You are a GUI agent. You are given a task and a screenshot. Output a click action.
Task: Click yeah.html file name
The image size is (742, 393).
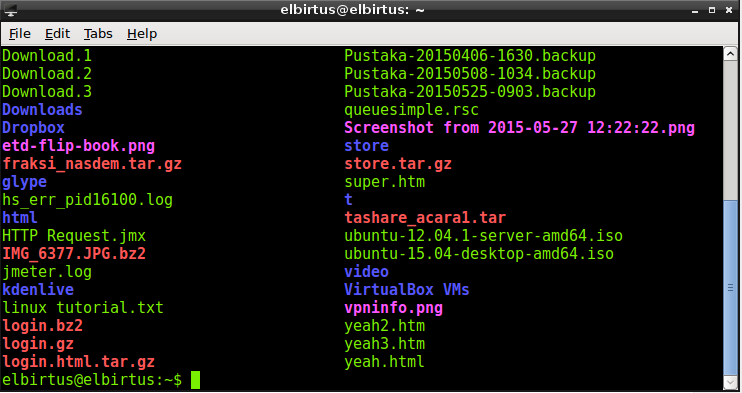click(384, 362)
